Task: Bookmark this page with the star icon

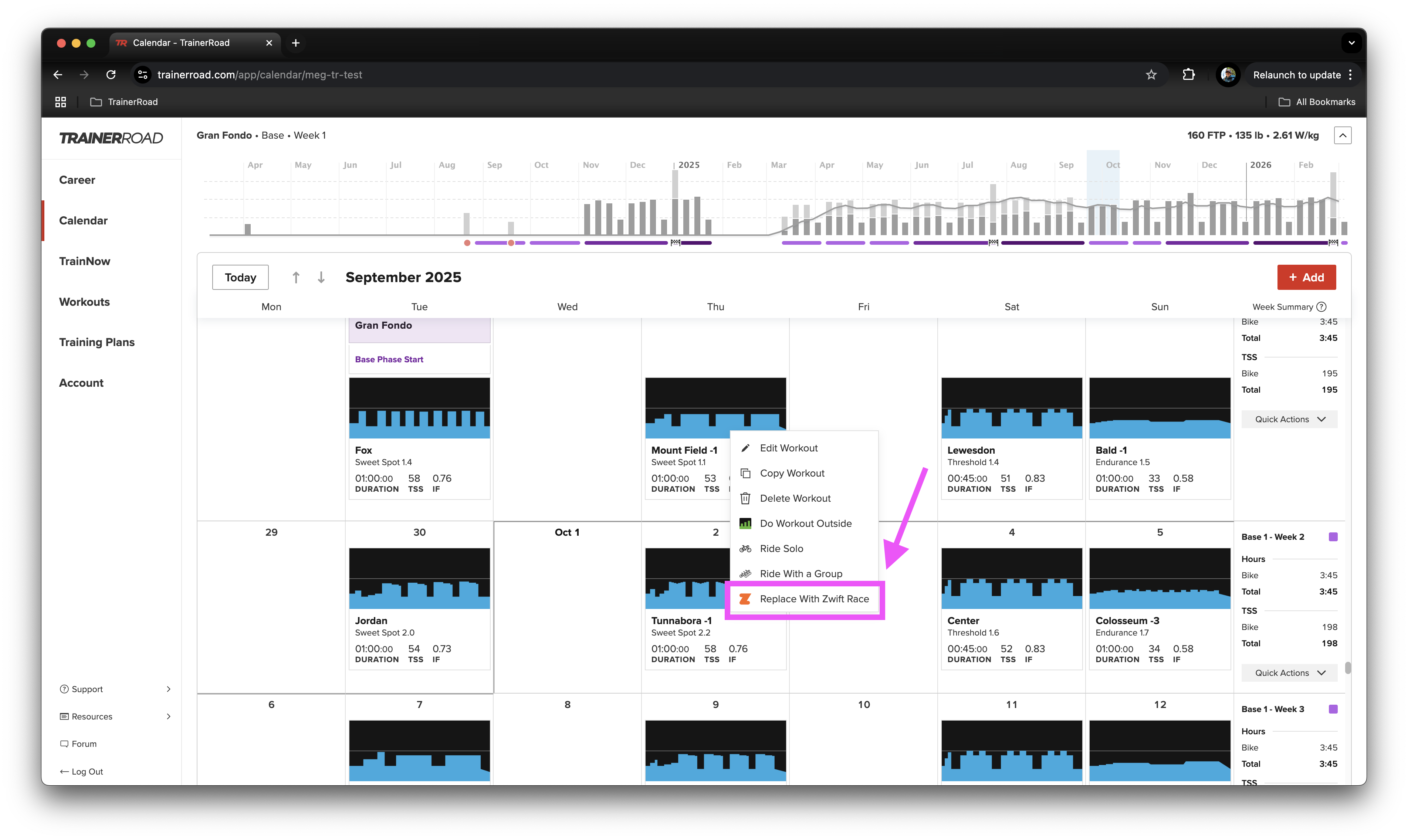Action: click(1151, 75)
